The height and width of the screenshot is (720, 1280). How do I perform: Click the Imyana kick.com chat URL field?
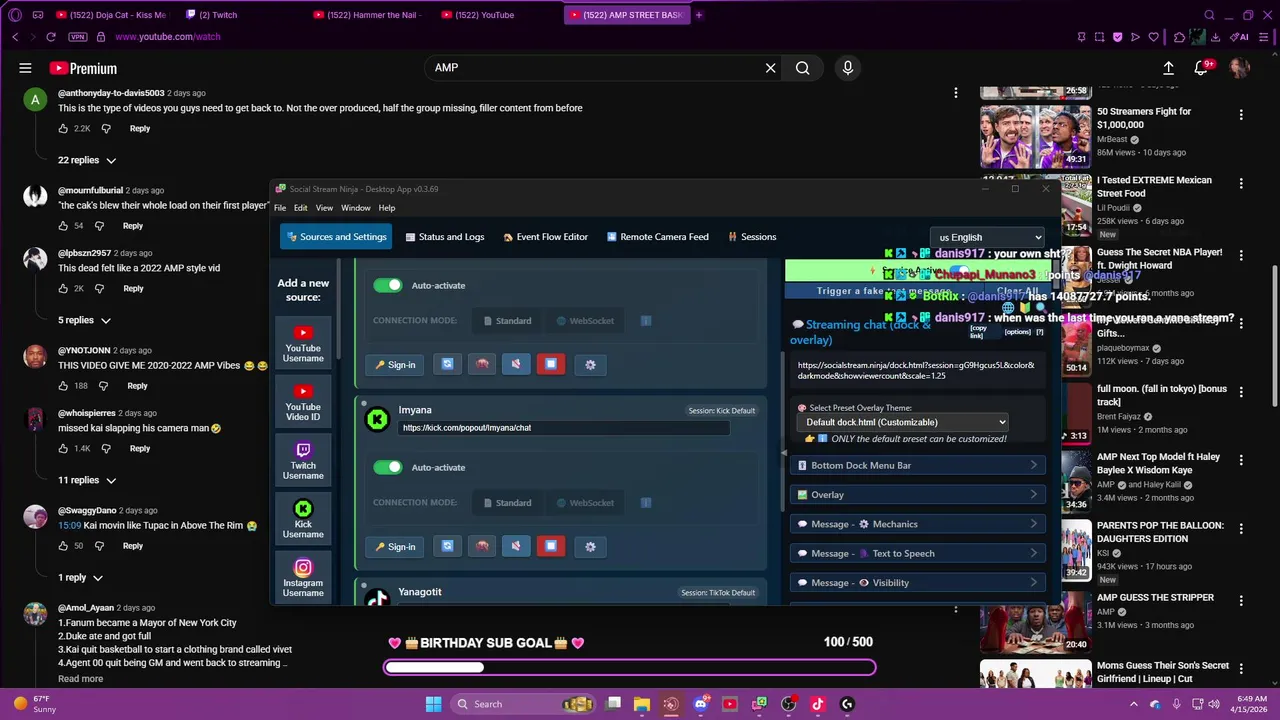[x=563, y=428]
